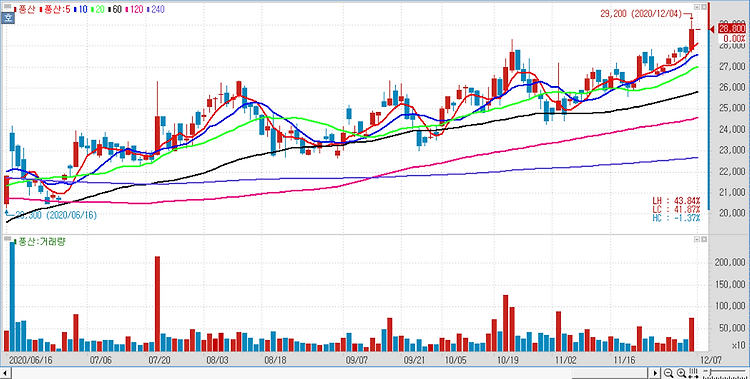
Task: Click the 07/20 date axis label
Action: pos(159,359)
